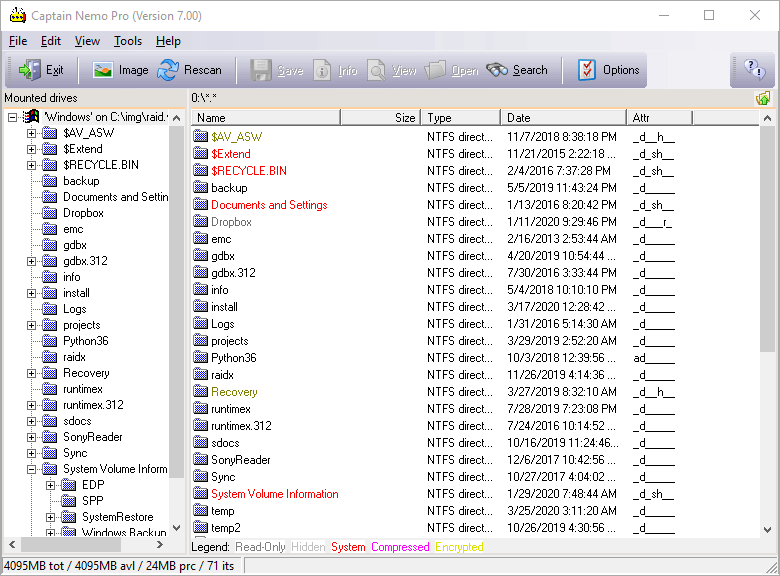The width and height of the screenshot is (780, 576).
Task: Collapse the System Volume Information node
Action: click(x=32, y=469)
